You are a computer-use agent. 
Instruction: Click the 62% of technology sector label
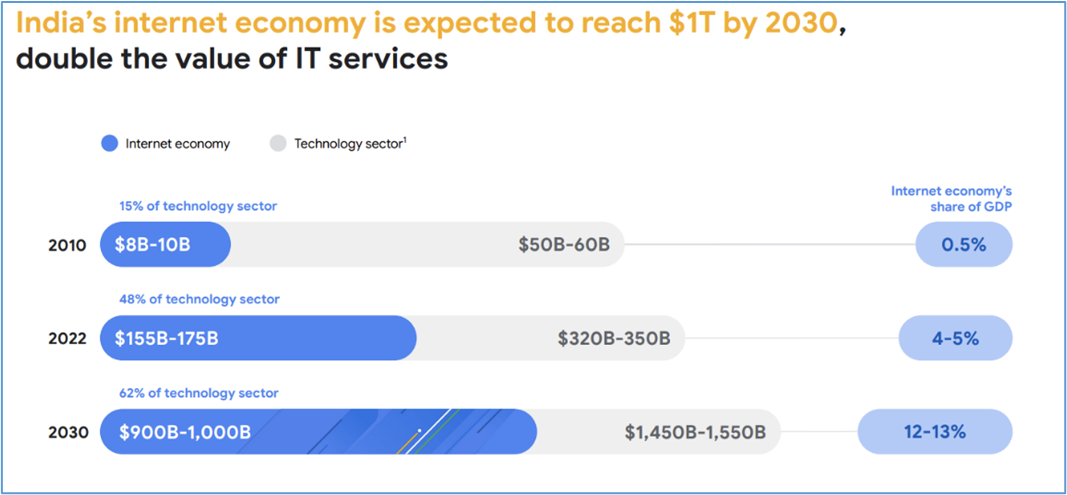click(199, 393)
